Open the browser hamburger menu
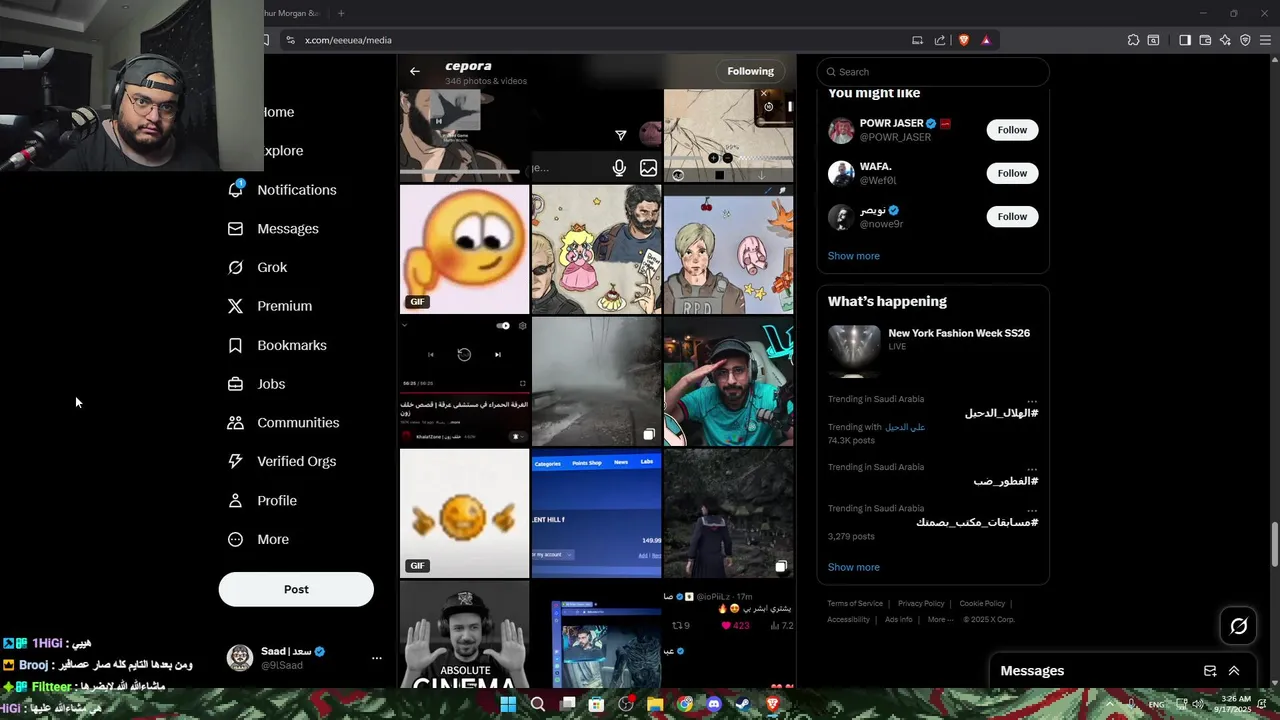1280x720 pixels. pos(1266,40)
